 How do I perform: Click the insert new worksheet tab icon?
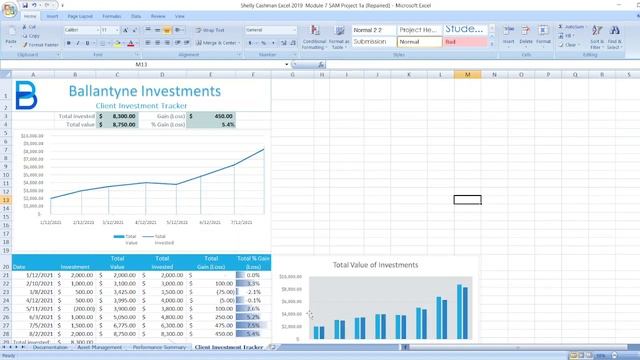(272, 347)
